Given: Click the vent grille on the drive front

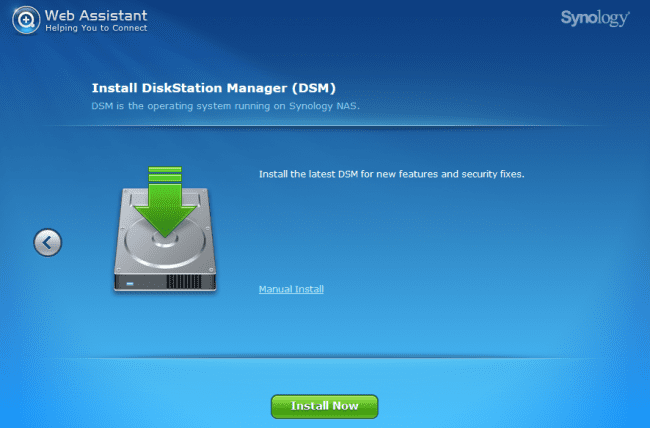Looking at the screenshot, I should 184,283.
